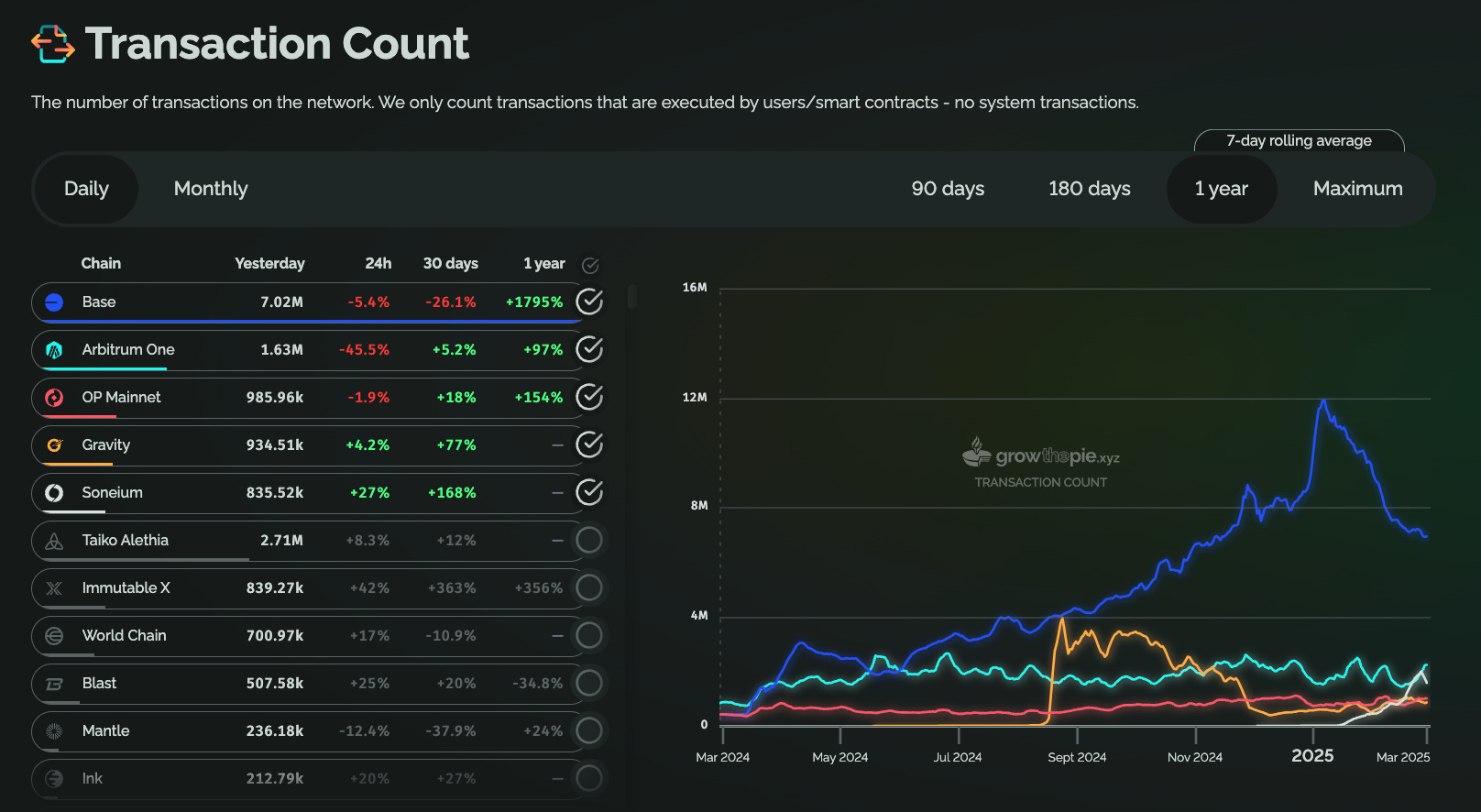Choose the Maximum timespan option
Viewport: 1481px width, 812px height.
[1357, 189]
